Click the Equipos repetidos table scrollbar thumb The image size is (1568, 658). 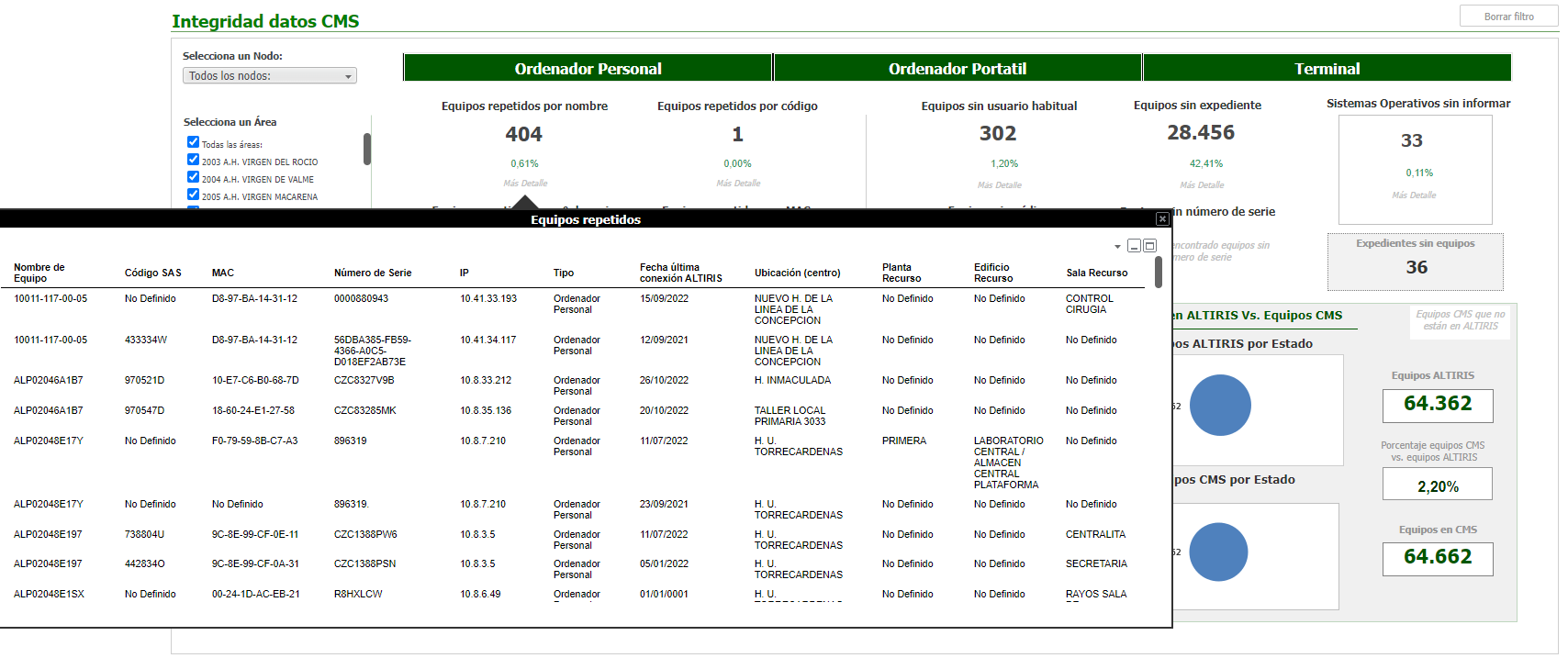tap(1159, 272)
